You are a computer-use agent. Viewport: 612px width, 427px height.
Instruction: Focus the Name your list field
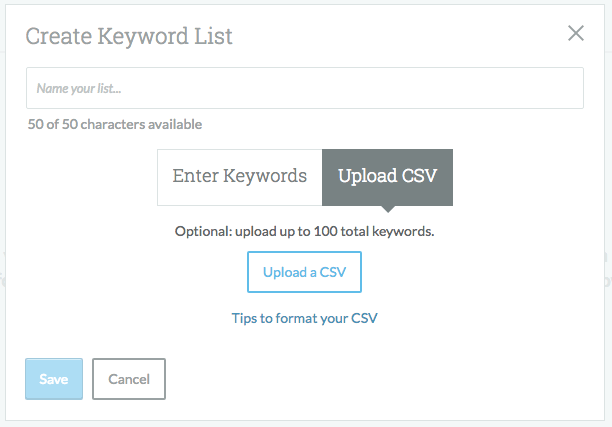pos(305,88)
